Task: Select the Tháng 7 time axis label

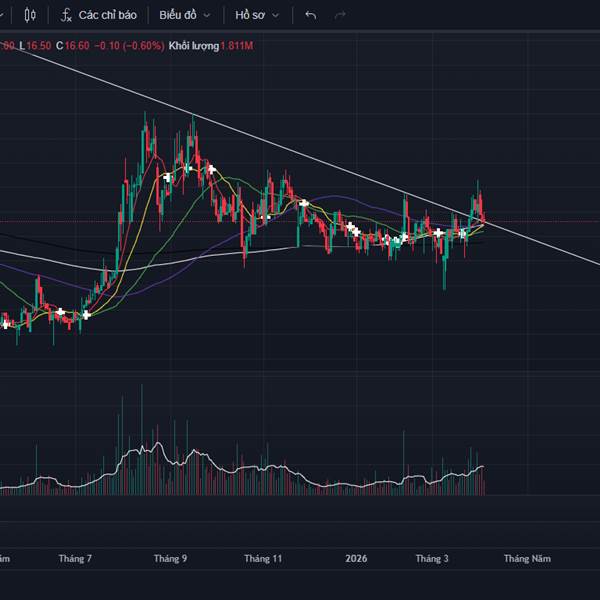Action: [x=76, y=558]
